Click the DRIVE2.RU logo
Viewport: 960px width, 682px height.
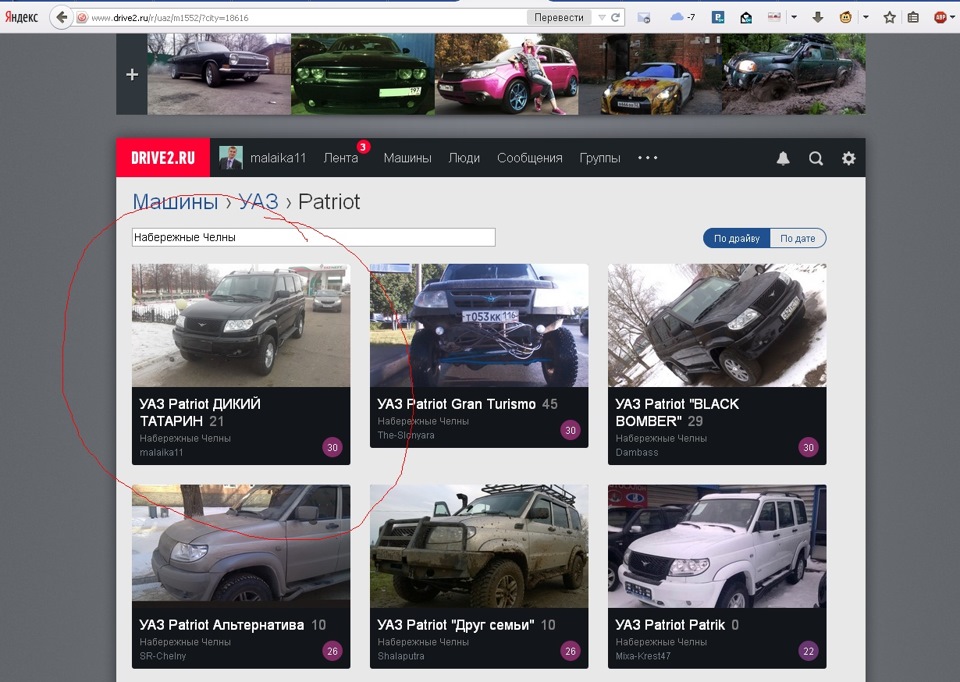click(163, 158)
